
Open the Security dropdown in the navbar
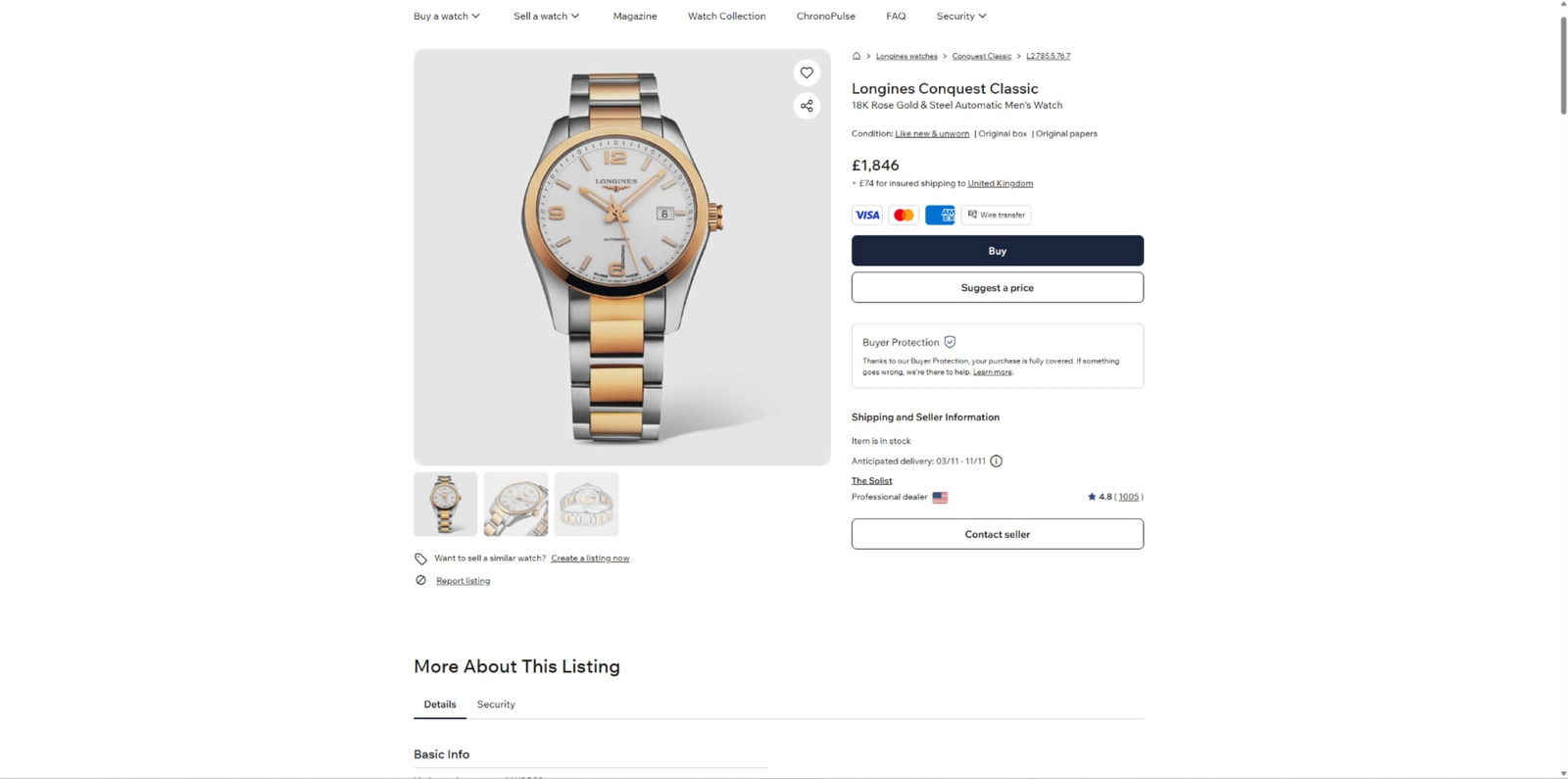(x=959, y=16)
